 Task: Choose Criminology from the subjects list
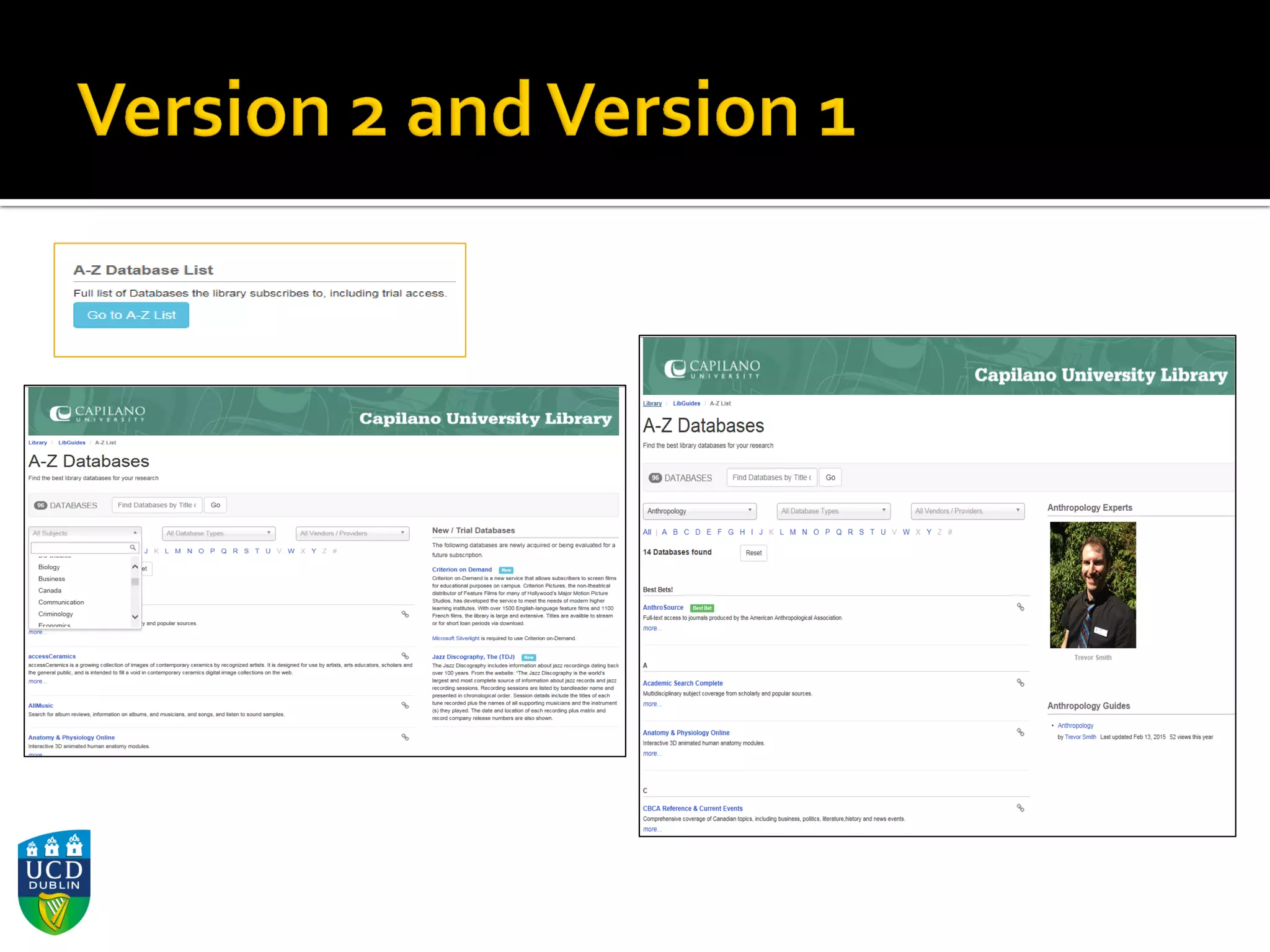click(56, 614)
